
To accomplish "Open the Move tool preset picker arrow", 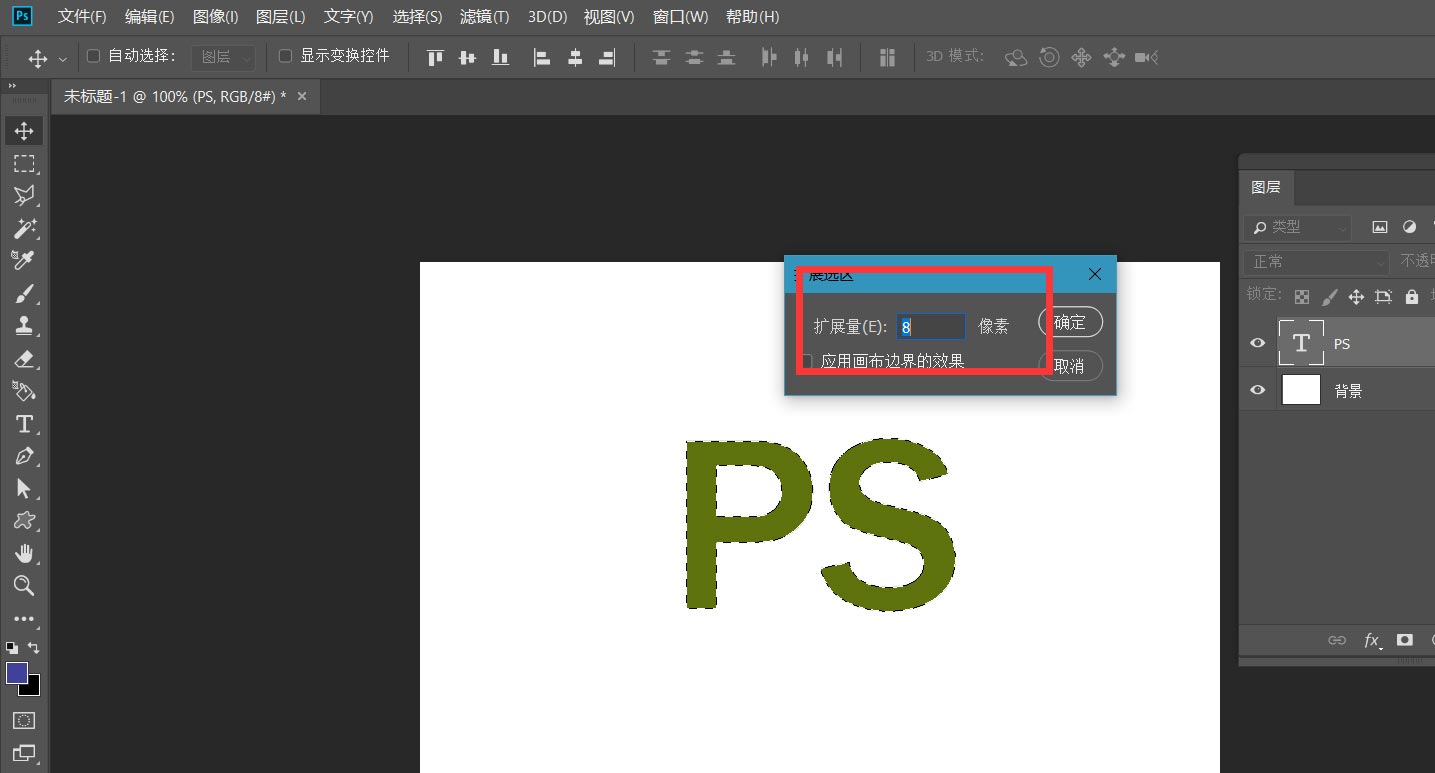I will pos(64,58).
